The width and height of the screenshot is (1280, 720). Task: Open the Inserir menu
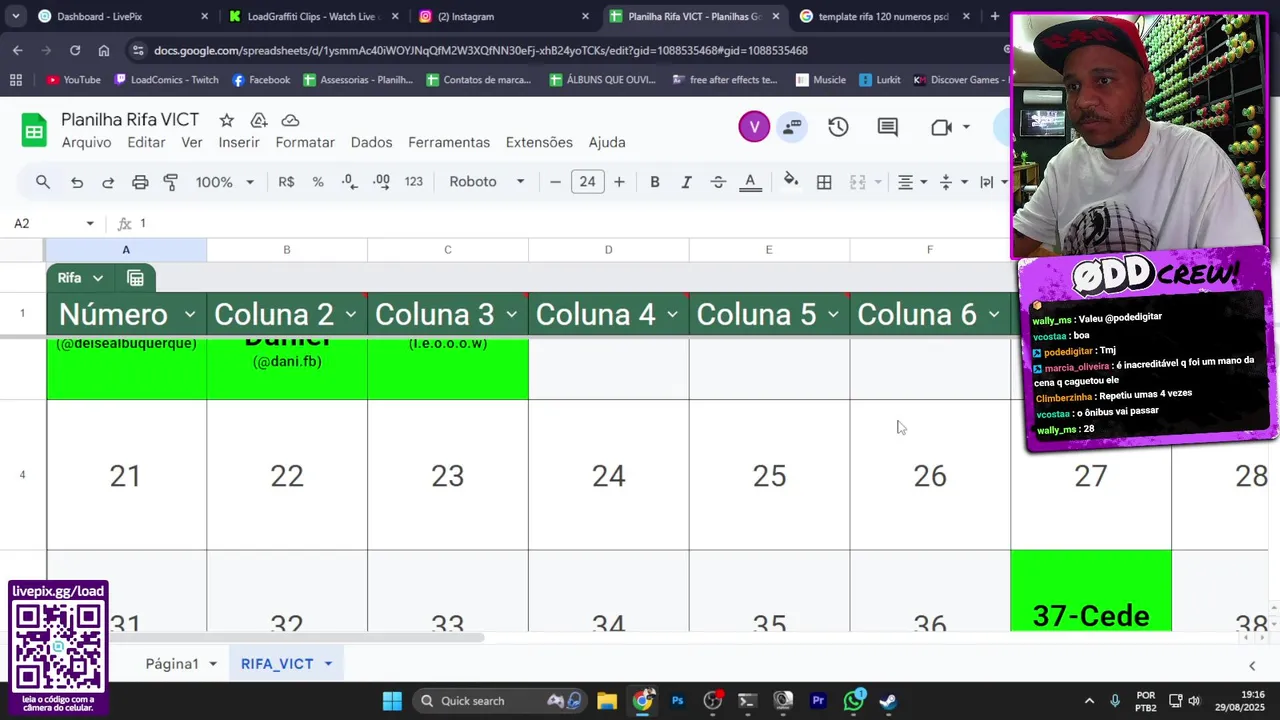[x=239, y=142]
